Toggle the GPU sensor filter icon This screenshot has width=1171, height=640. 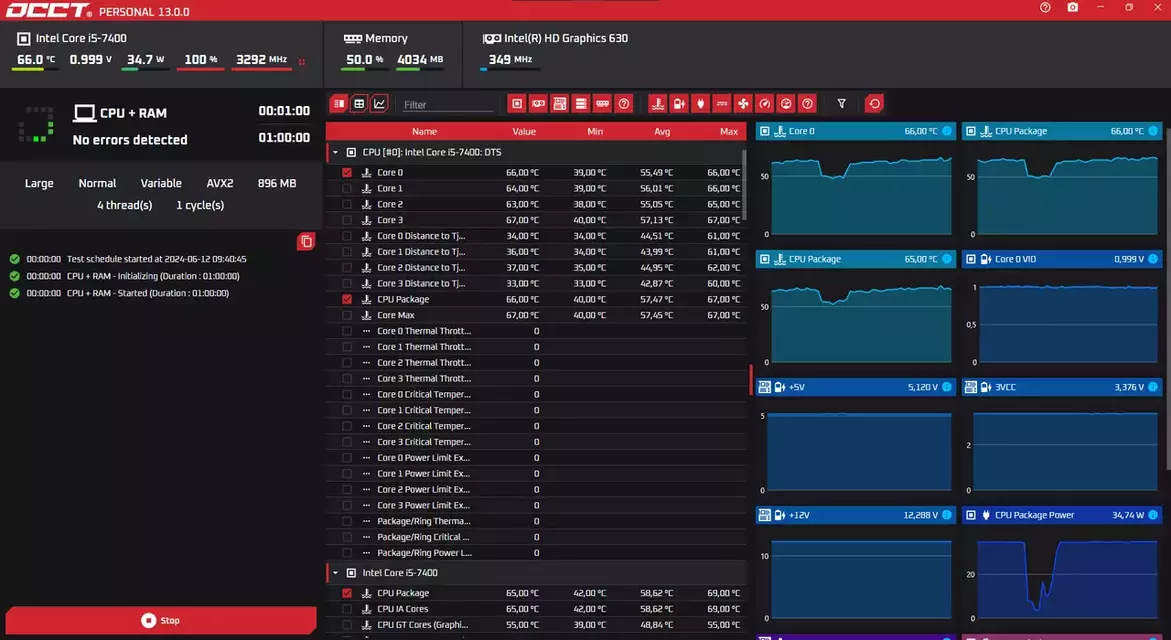tap(538, 104)
